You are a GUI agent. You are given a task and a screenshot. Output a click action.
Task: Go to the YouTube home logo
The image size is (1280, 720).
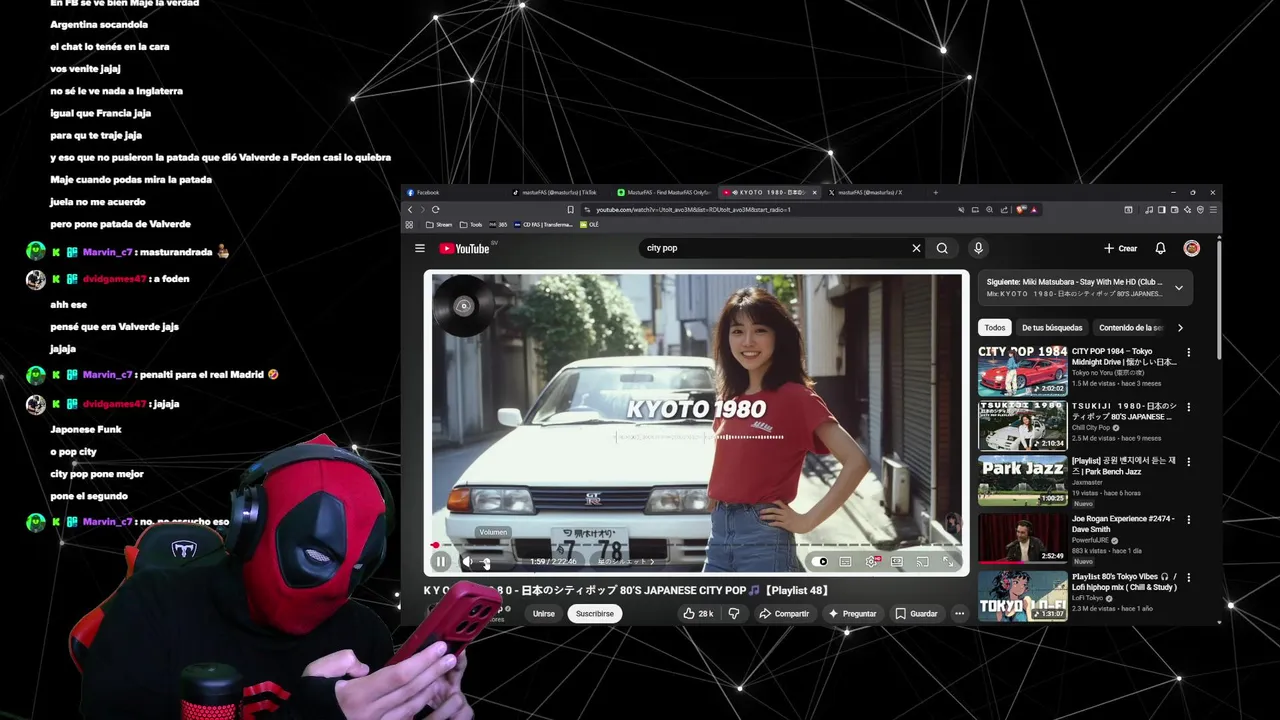point(464,248)
